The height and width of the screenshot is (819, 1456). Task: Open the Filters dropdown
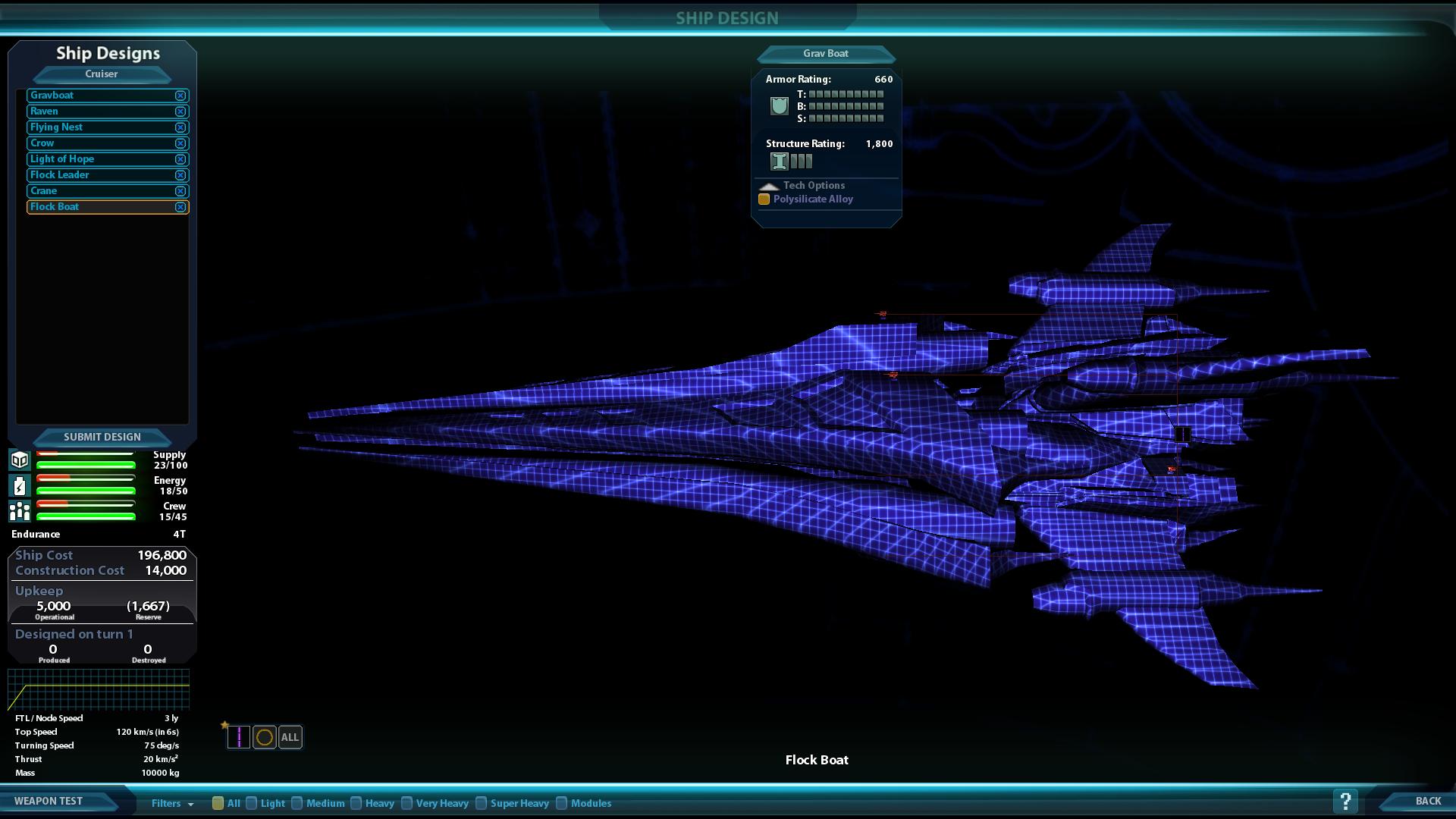coord(172,803)
